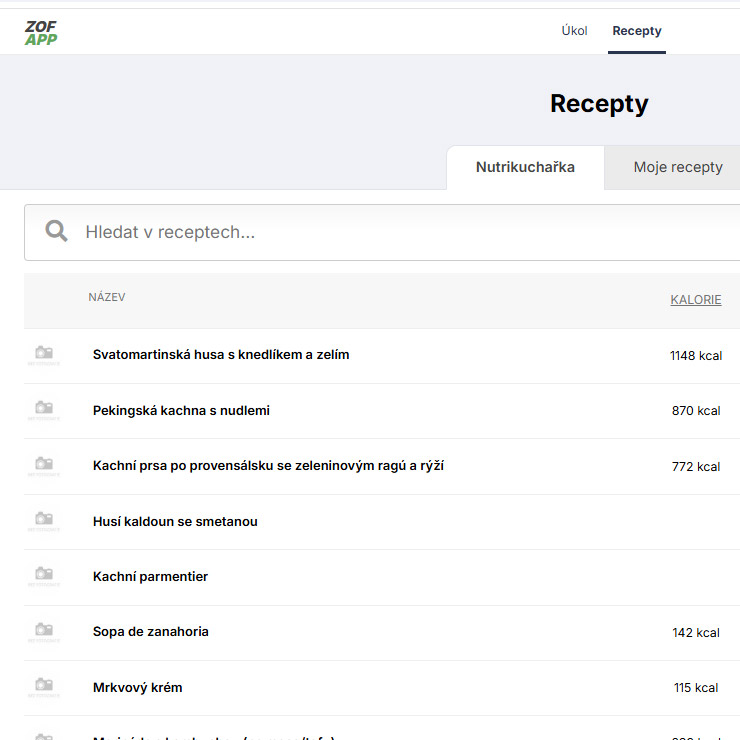Viewport: 740px width, 740px height.
Task: Open Svatomartinská husa placeholder photo
Action: click(x=44, y=355)
